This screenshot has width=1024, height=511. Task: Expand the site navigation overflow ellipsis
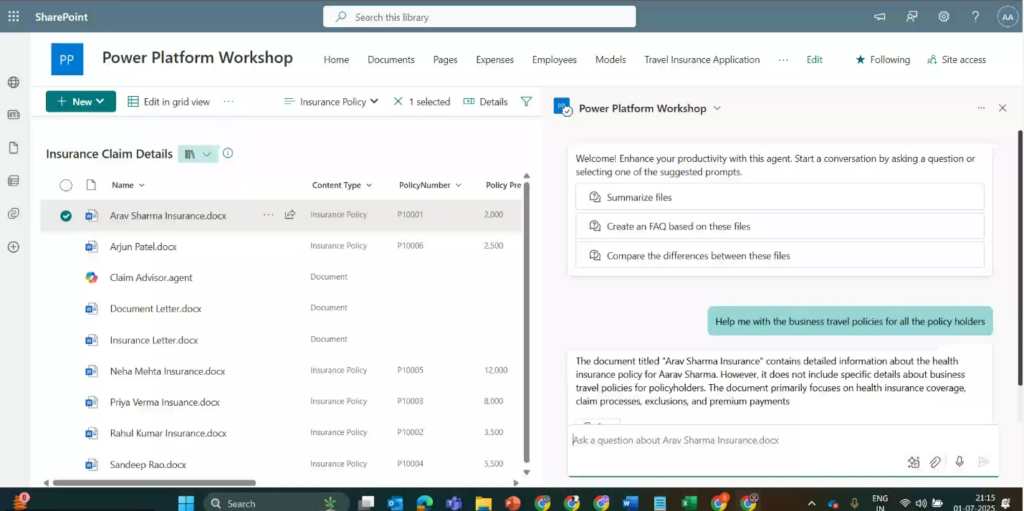click(x=783, y=59)
